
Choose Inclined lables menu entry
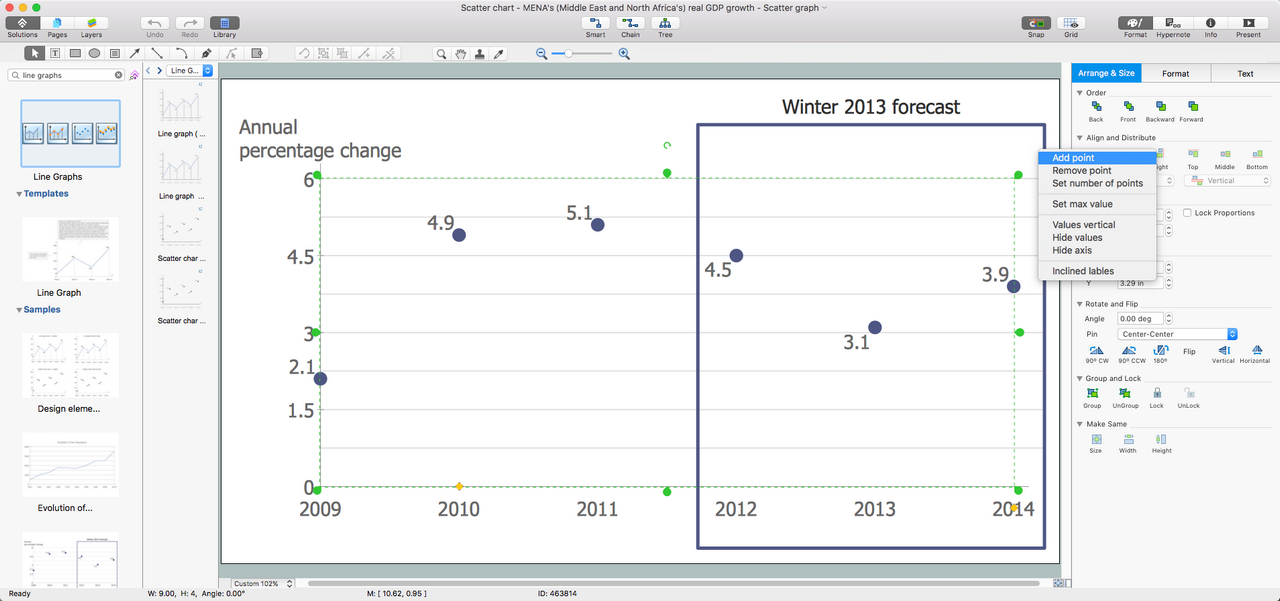point(1097,271)
